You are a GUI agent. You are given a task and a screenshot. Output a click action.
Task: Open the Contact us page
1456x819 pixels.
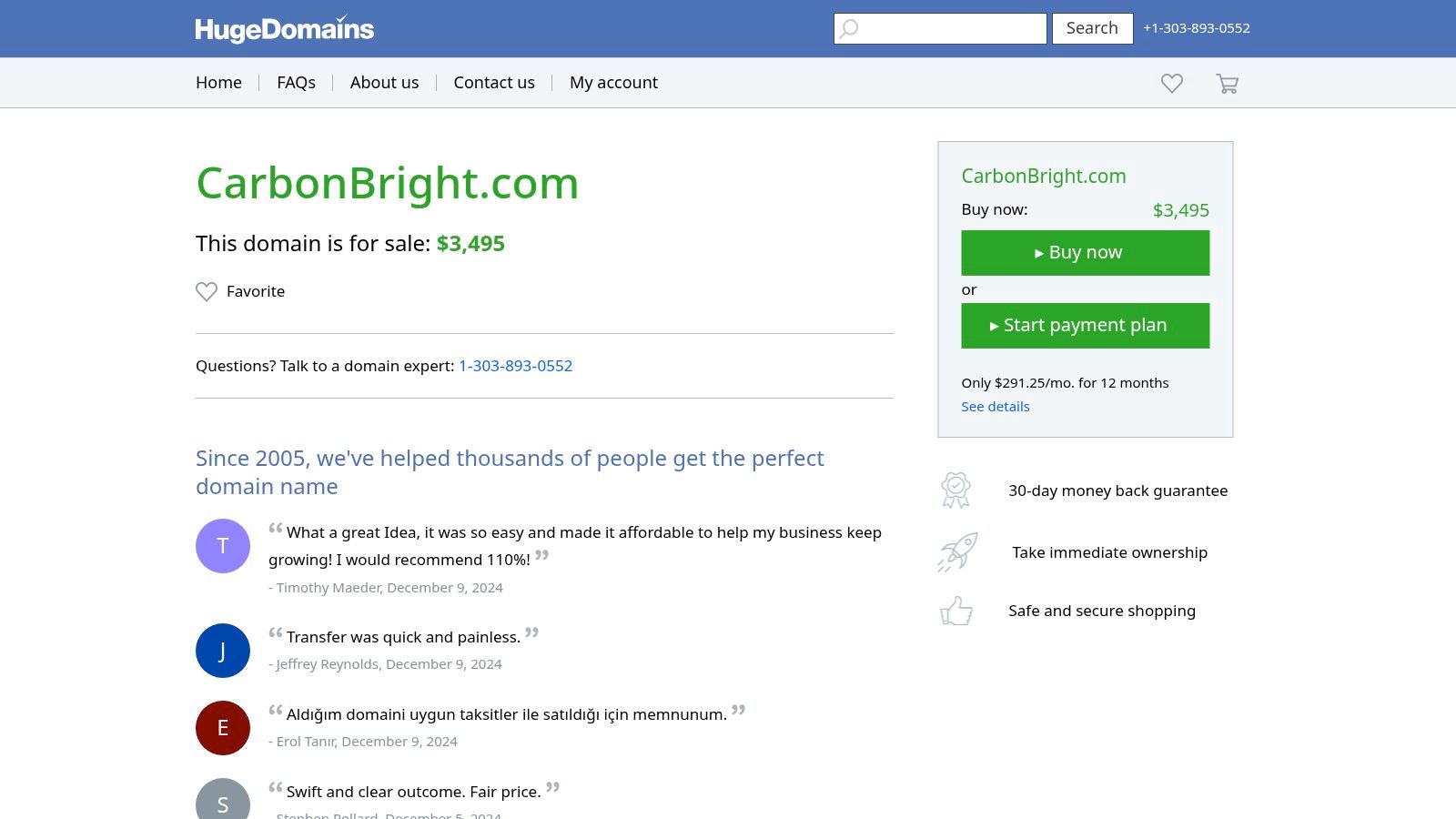(494, 83)
